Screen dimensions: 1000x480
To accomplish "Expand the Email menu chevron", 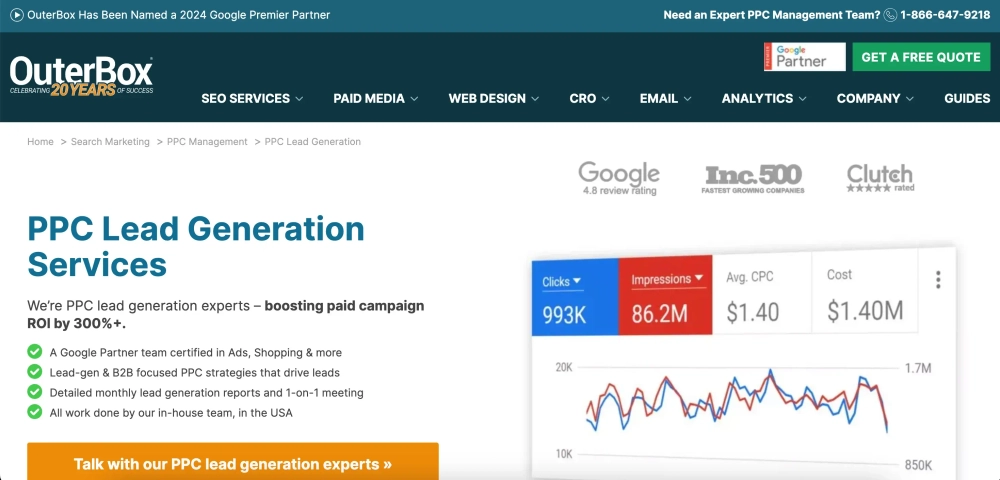I will coord(687,99).
